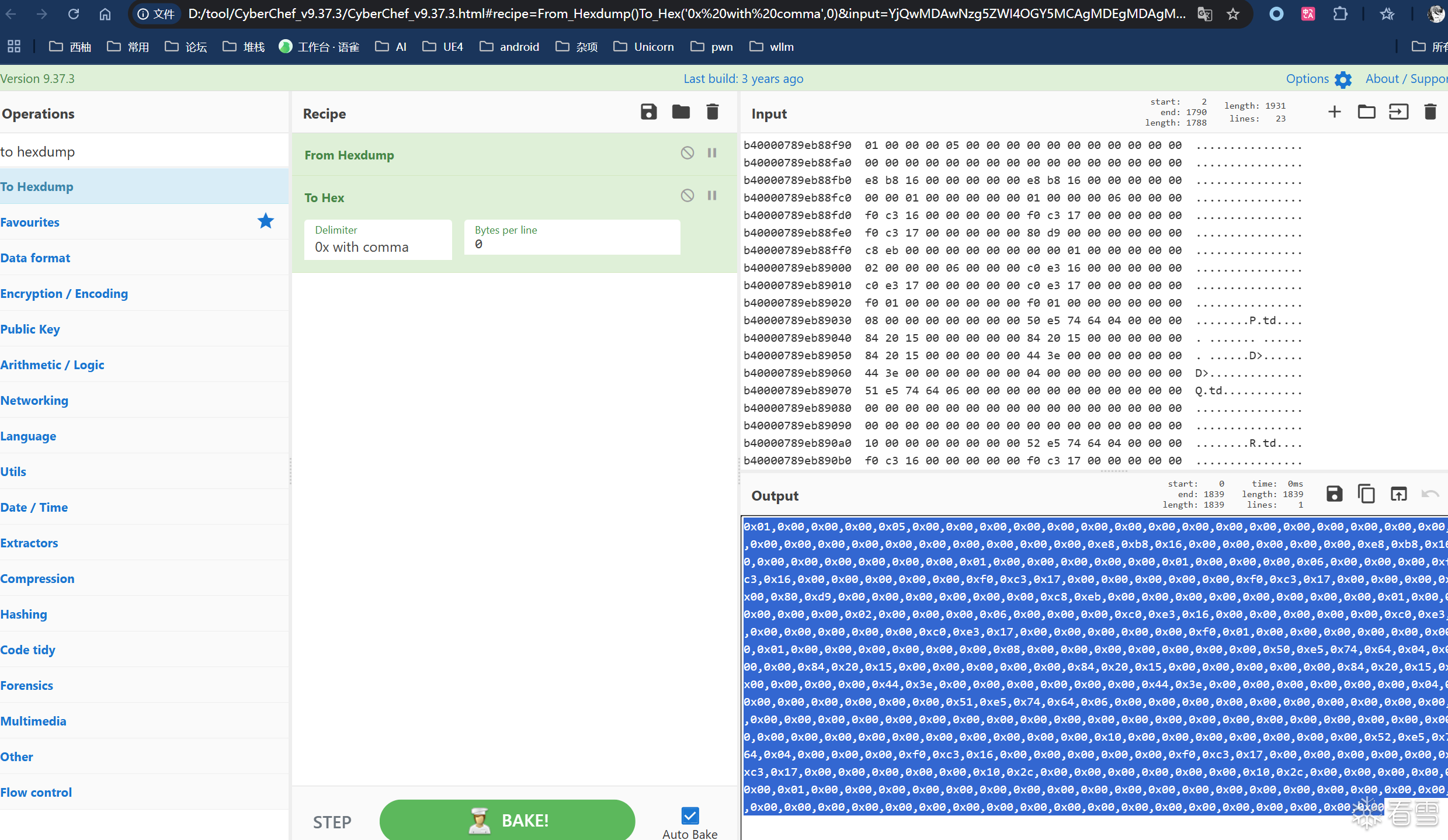
Task: Add a new input tab
Action: (x=1334, y=112)
